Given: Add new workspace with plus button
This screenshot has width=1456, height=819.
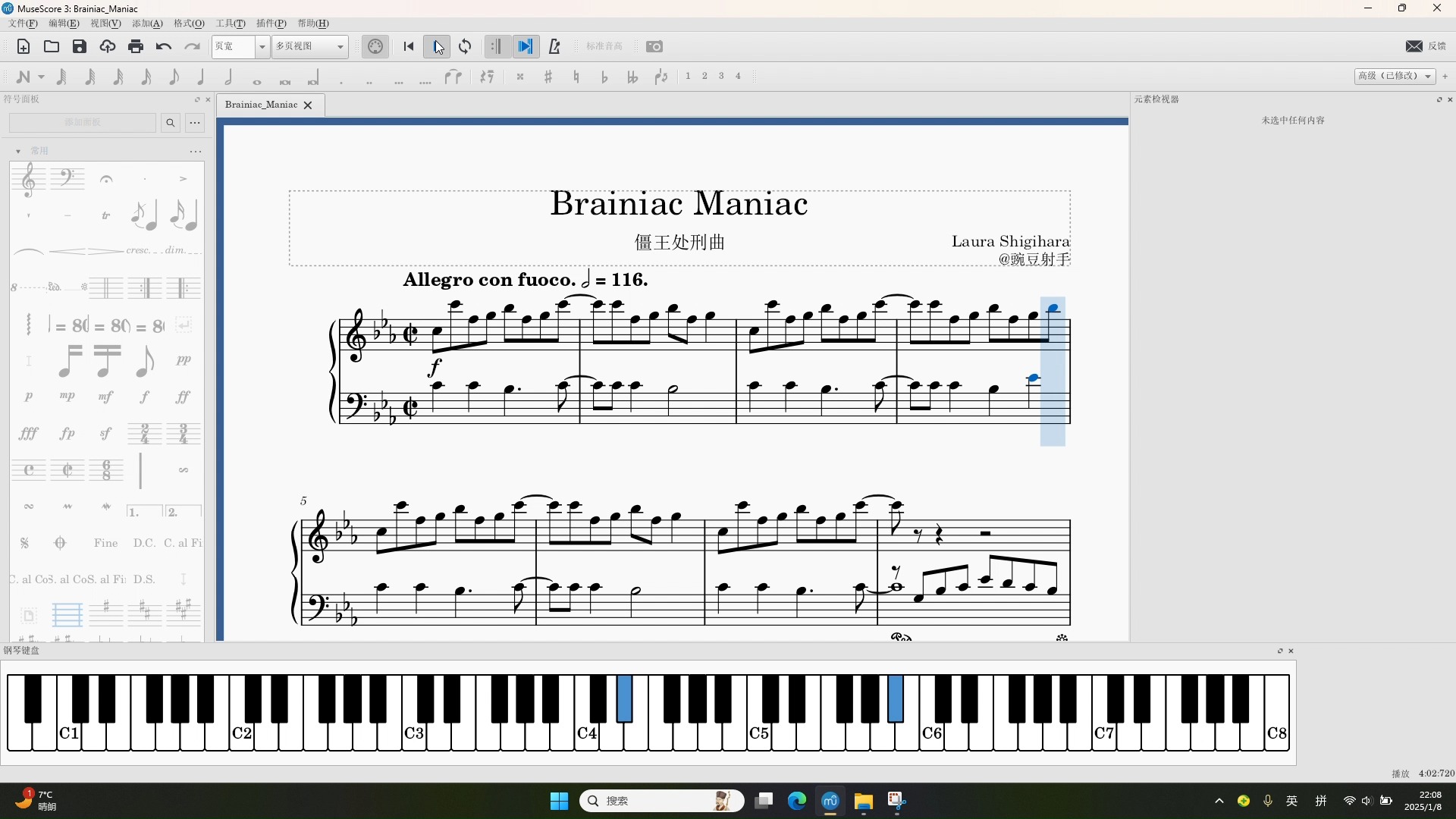Looking at the screenshot, I should point(1445,76).
